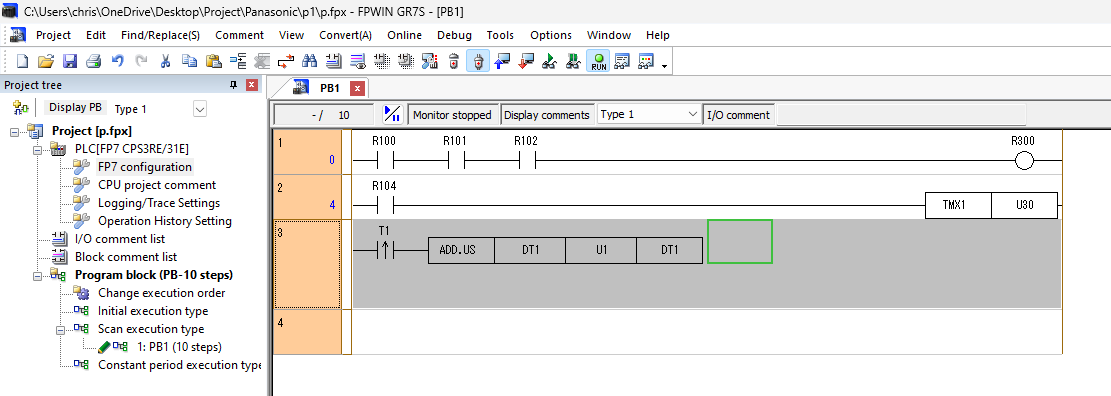Image resolution: width=1111 pixels, height=396 pixels.
Task: Open the Type 1 dropdown in Project tree
Action: point(200,109)
